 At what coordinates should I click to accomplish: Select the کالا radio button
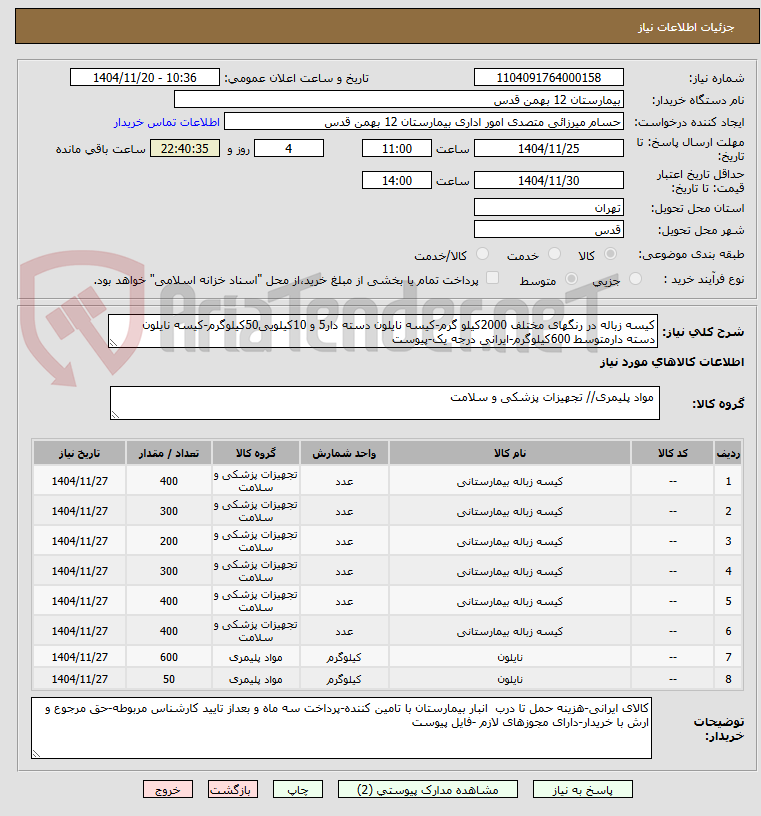pos(610,254)
